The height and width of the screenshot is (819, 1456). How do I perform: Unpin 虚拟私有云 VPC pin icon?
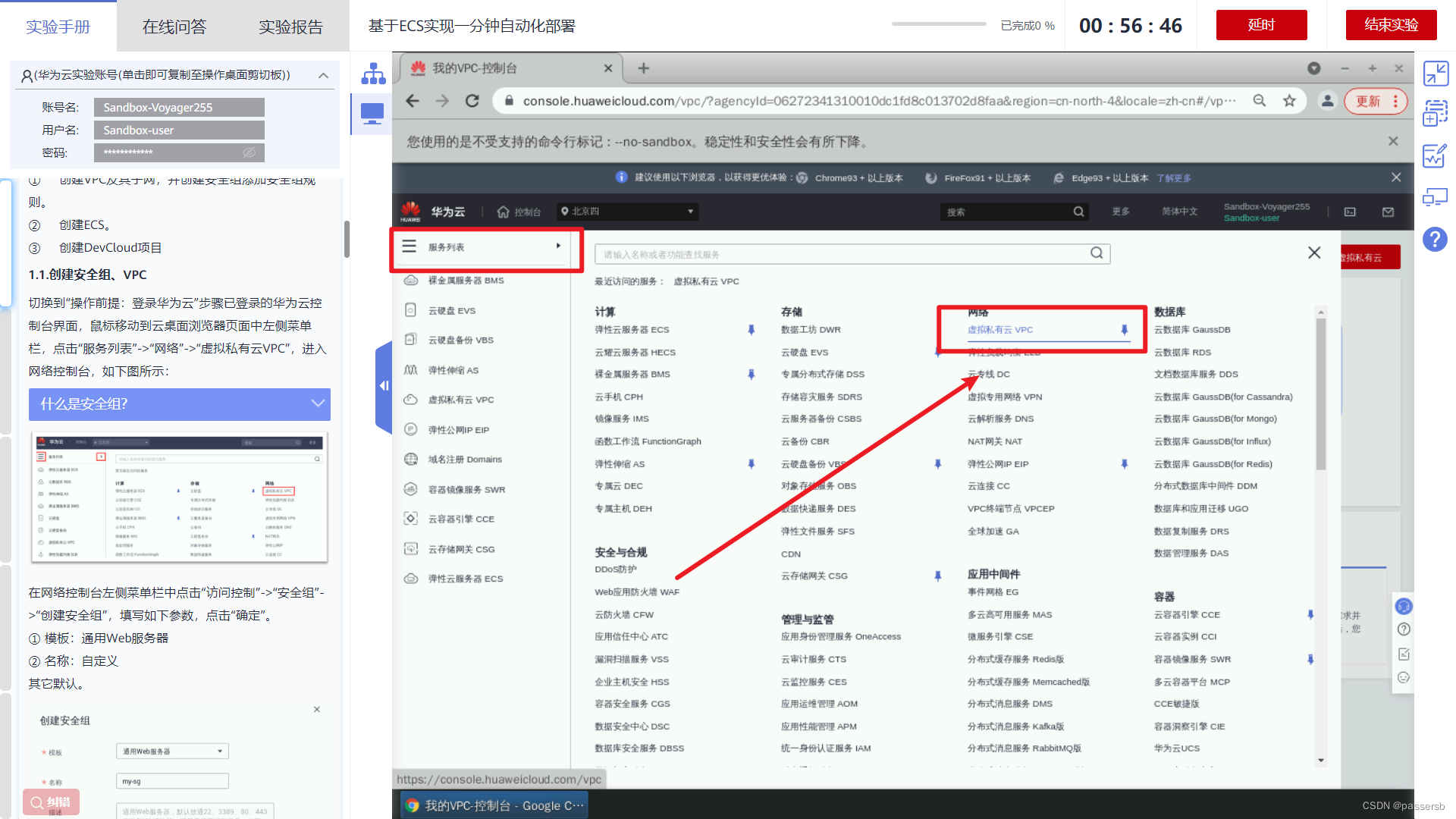[x=1125, y=330]
